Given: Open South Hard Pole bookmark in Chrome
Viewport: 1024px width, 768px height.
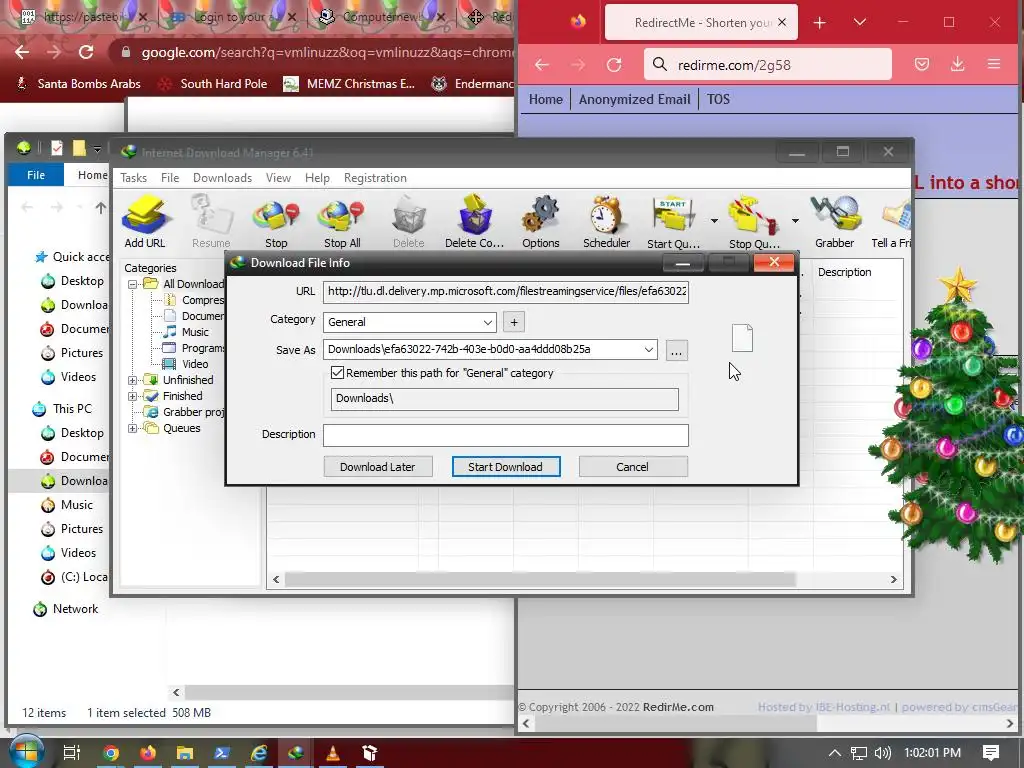Looking at the screenshot, I should (213, 84).
